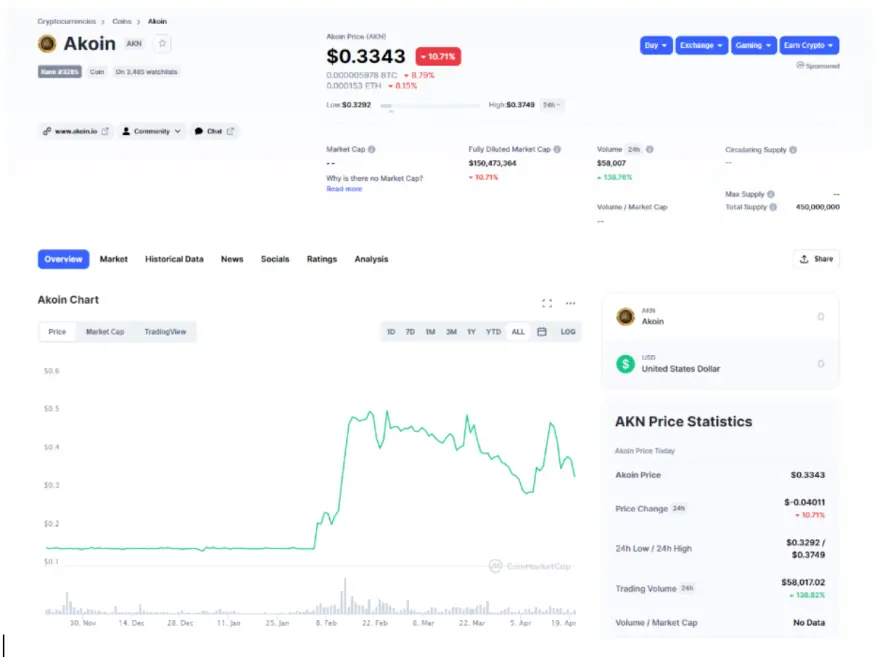Open the 24h low/high range dropdown
Image resolution: width=877 pixels, height=657 pixels.
click(551, 105)
